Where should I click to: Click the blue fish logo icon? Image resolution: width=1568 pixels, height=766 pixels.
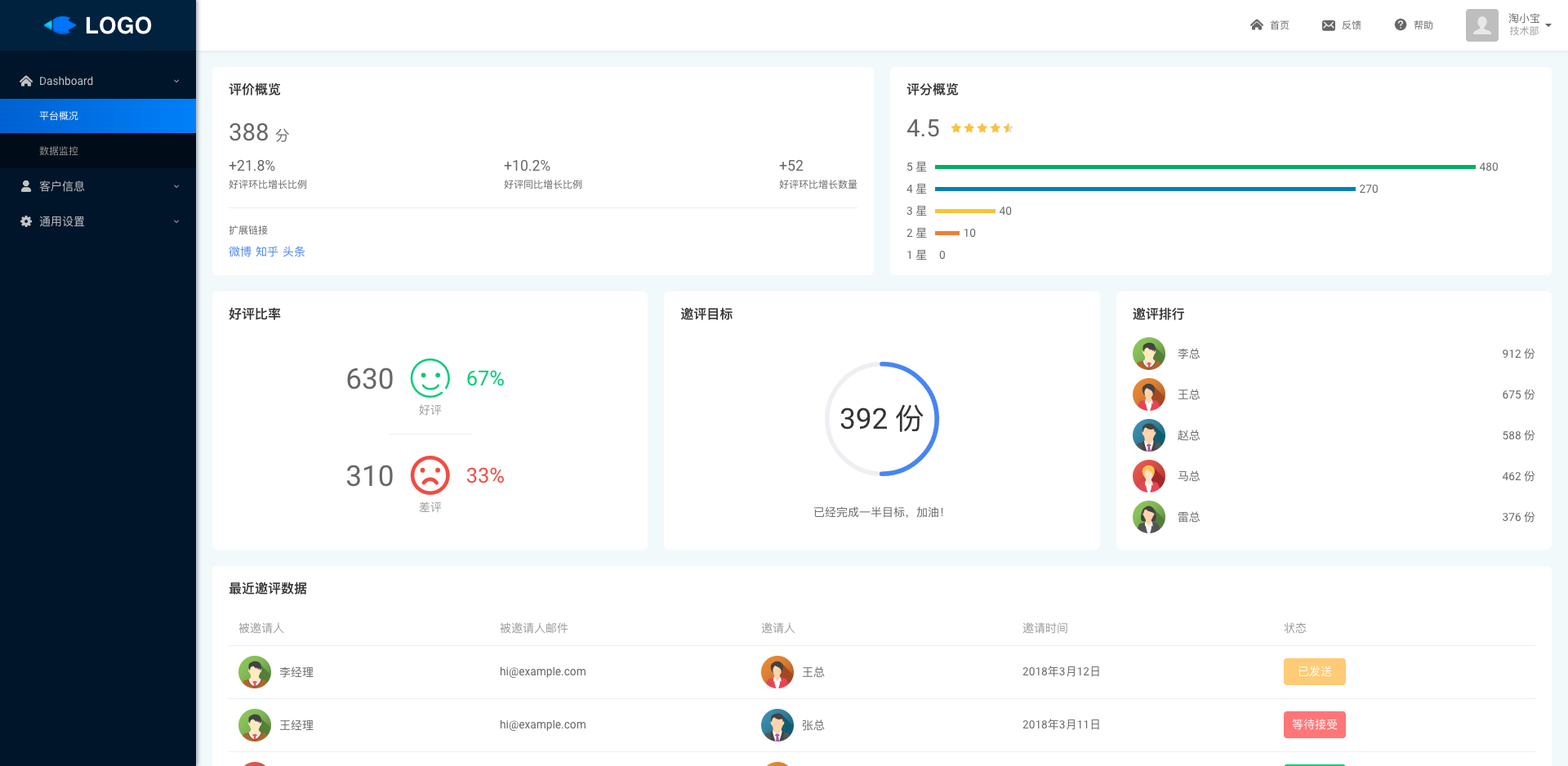coord(60,25)
